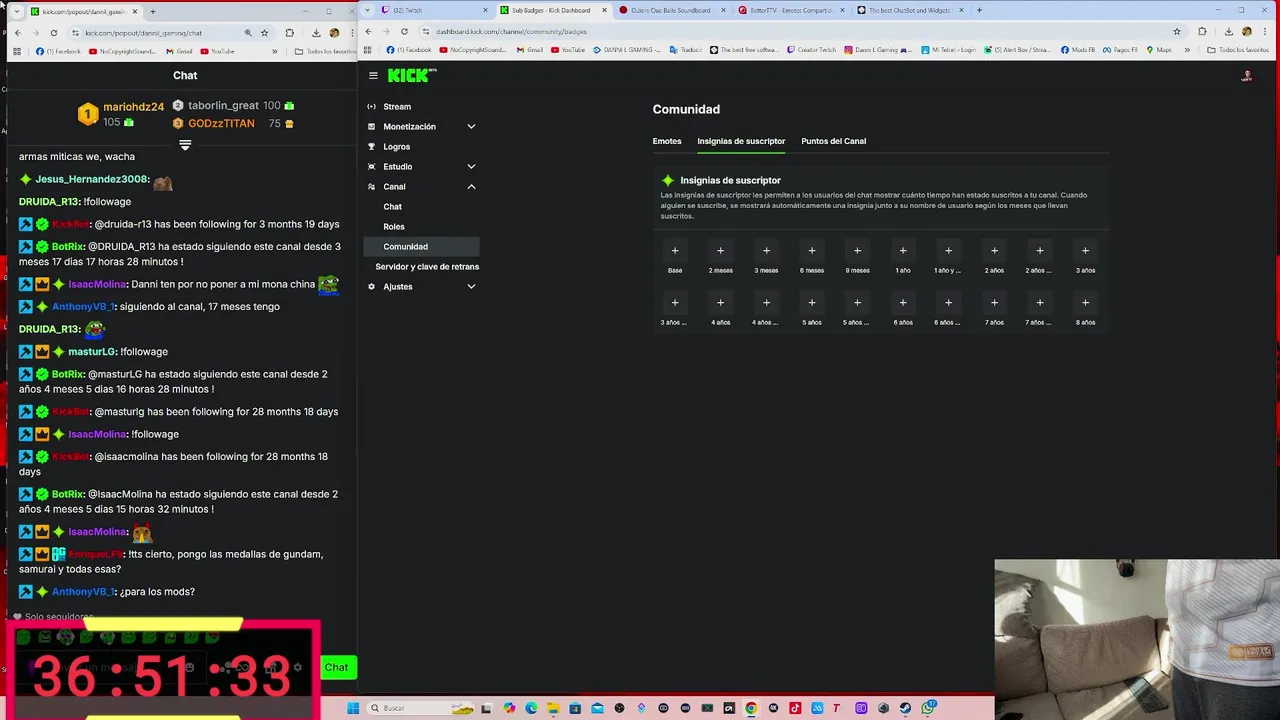Add the 1 año y ... badge
1280x720 pixels.
tap(948, 251)
